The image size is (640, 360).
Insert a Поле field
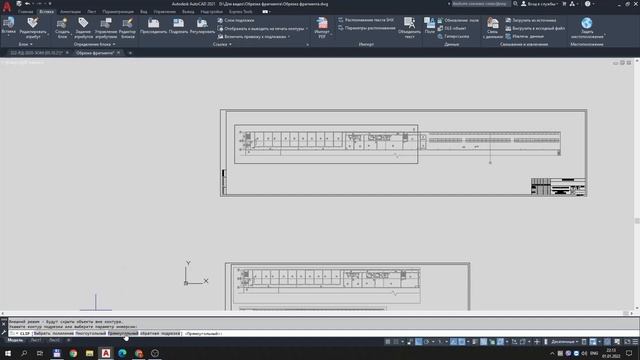pyautogui.click(x=429, y=25)
